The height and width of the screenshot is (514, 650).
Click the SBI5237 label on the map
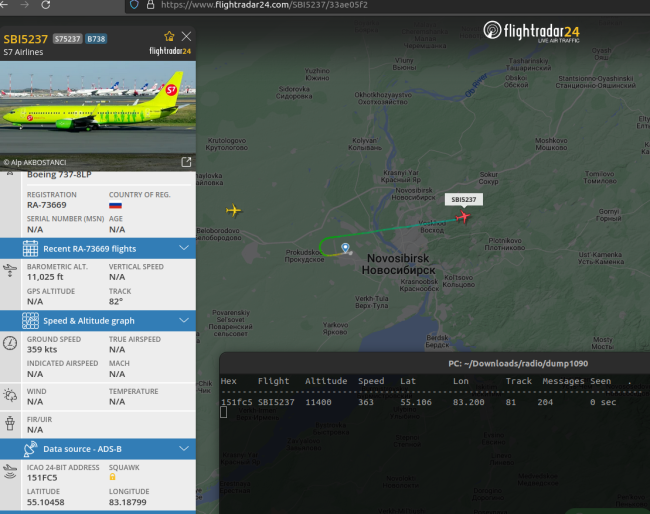tap(464, 199)
